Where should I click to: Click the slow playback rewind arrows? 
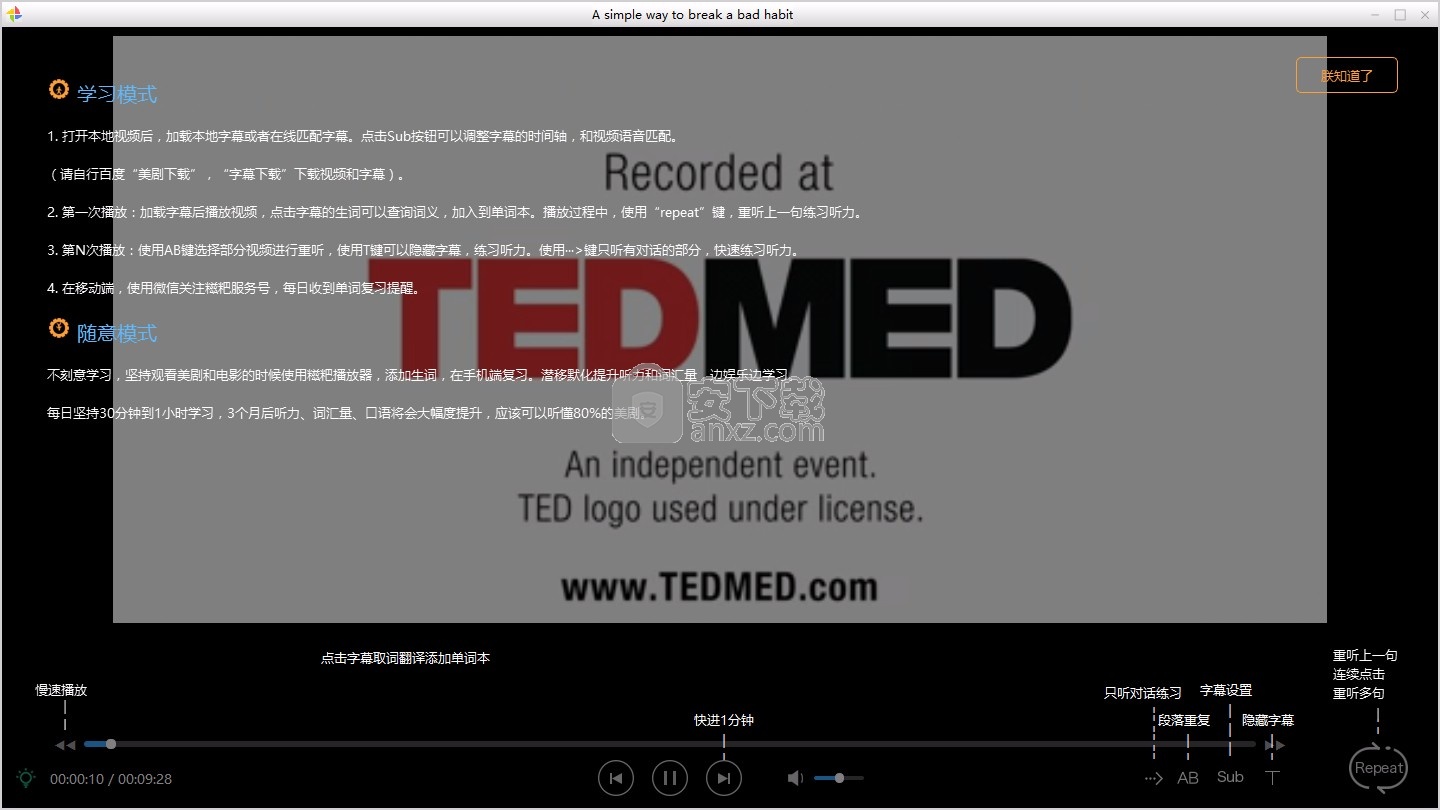(65, 745)
